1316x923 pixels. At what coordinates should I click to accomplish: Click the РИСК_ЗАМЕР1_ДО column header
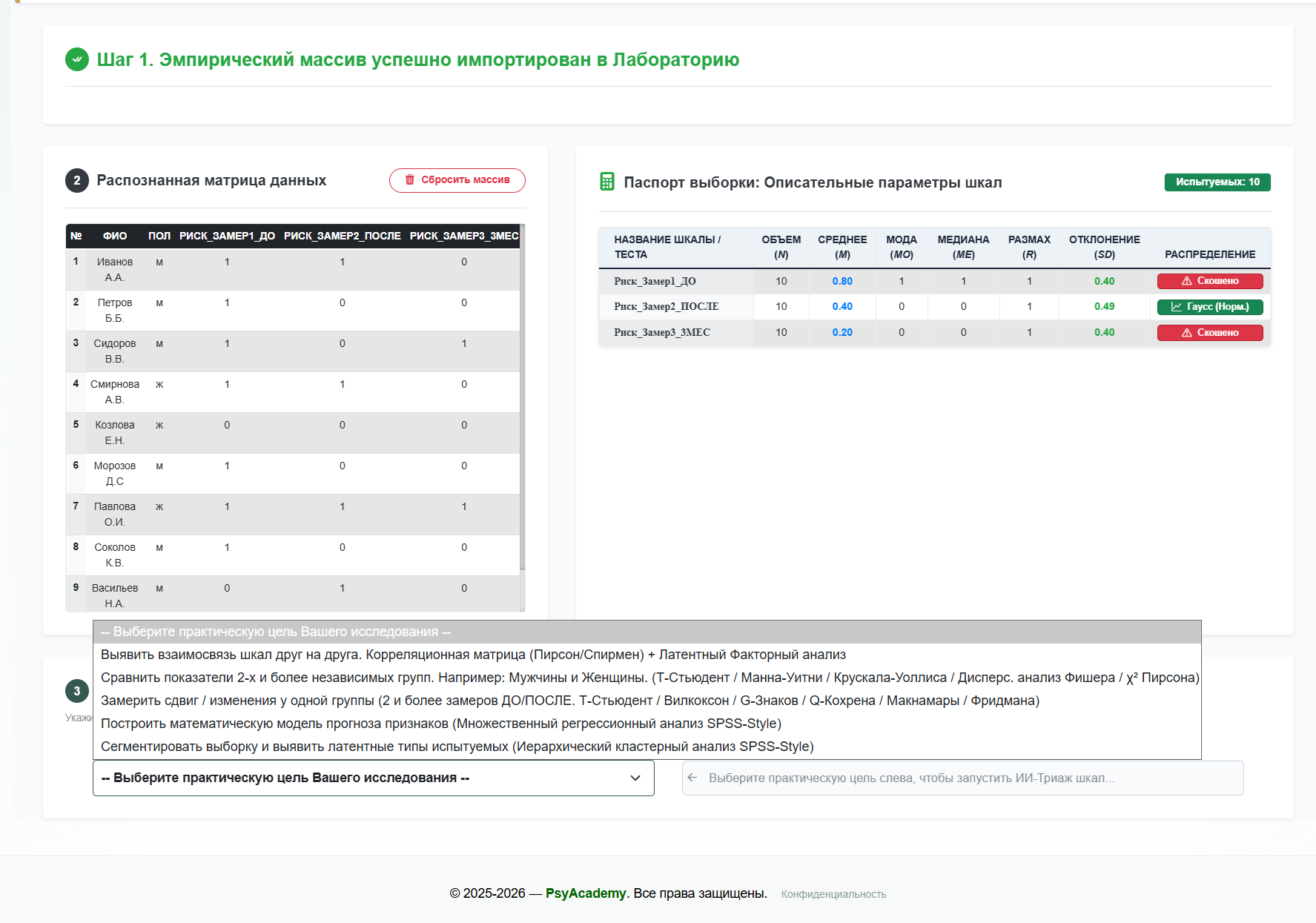click(x=227, y=236)
